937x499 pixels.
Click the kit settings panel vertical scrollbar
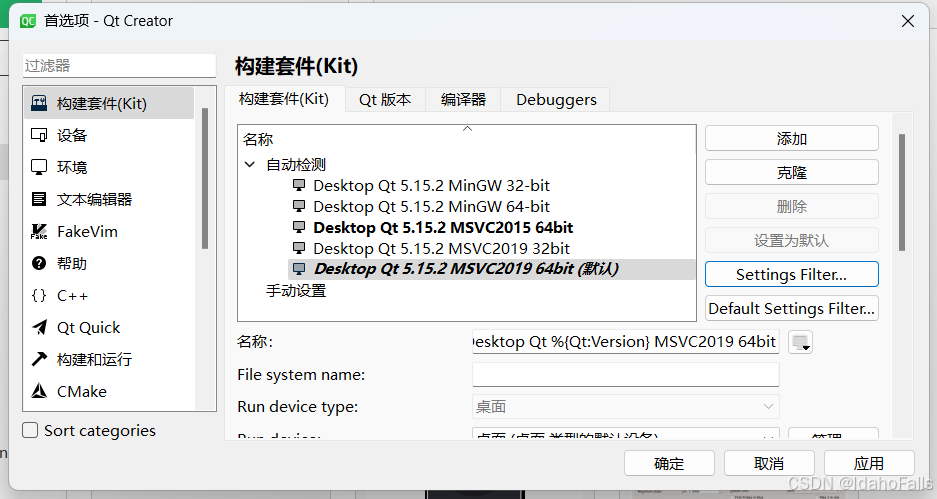click(x=902, y=192)
